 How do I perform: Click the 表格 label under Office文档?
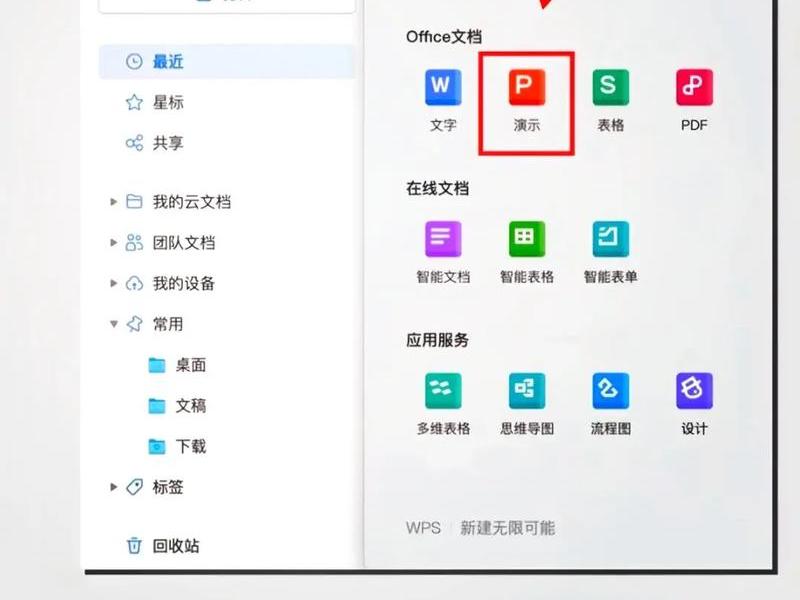[x=610, y=125]
